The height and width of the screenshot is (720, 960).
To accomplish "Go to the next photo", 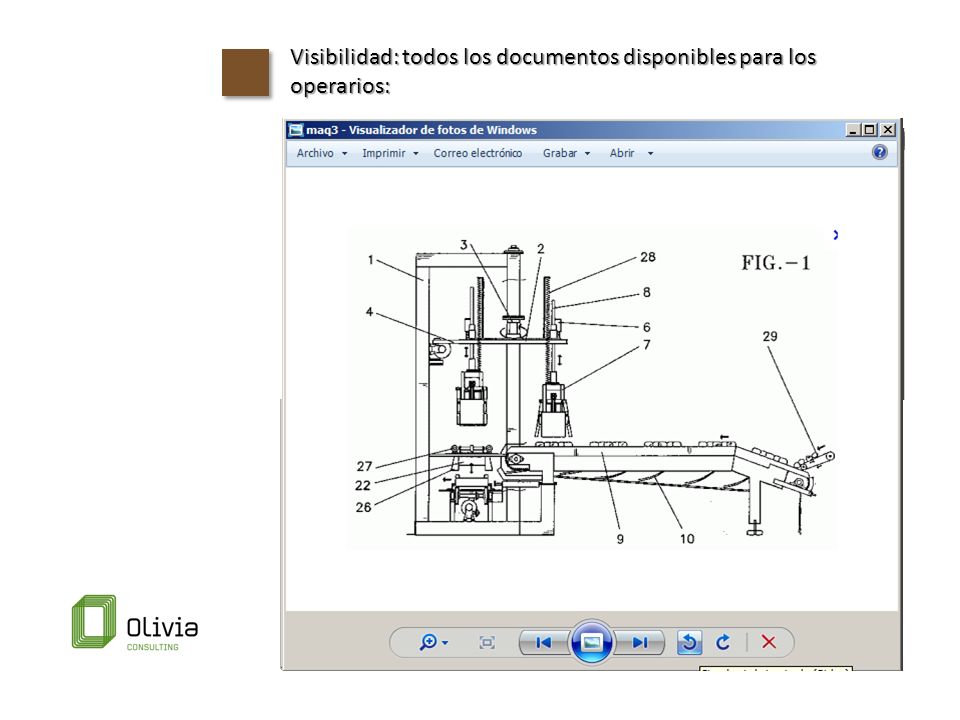I will [640, 642].
